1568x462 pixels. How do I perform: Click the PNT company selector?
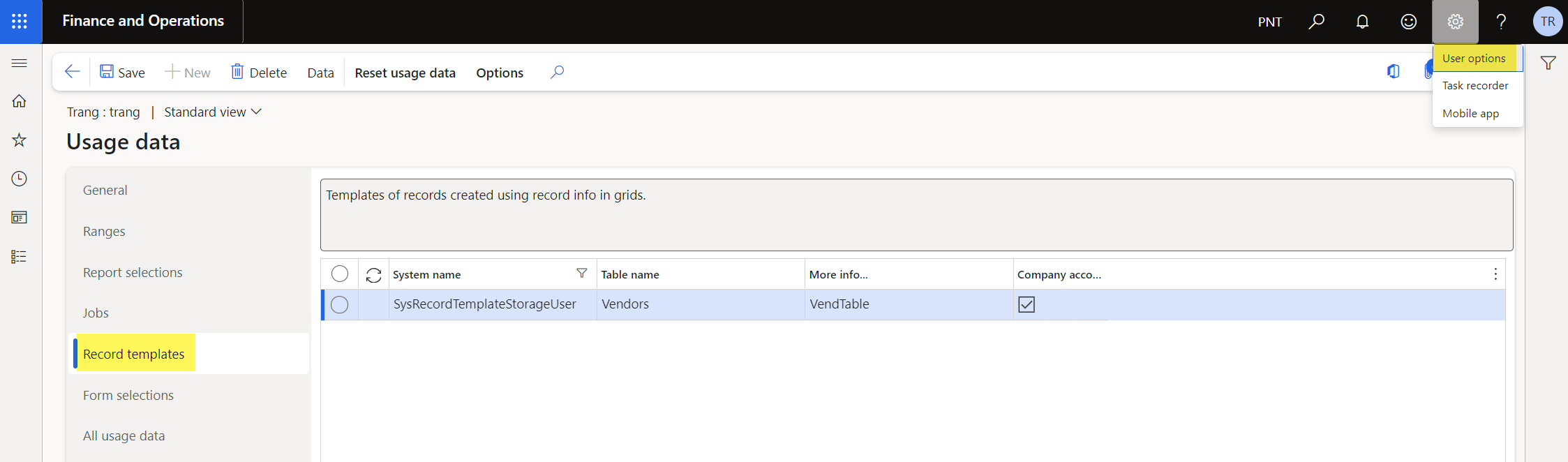click(x=1269, y=22)
